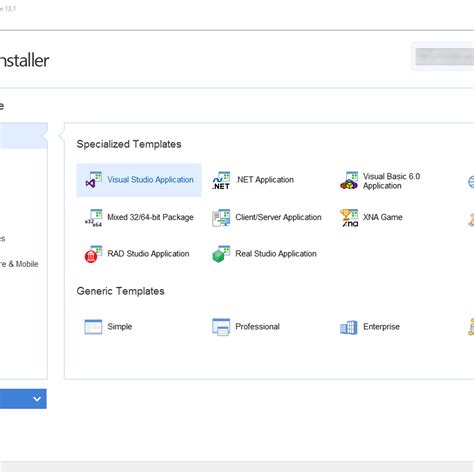This screenshot has height=474, width=474.
Task: Pick the Professional template icon
Action: tap(221, 327)
